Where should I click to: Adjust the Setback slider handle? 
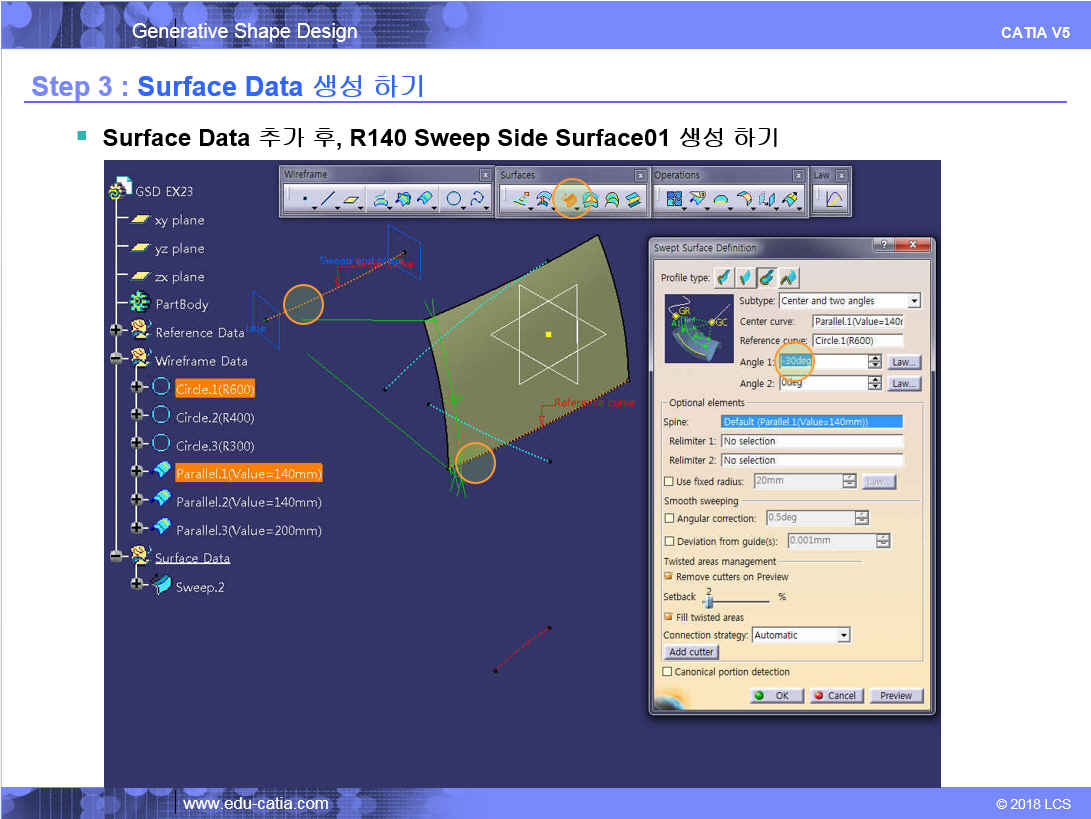pyautogui.click(x=708, y=601)
